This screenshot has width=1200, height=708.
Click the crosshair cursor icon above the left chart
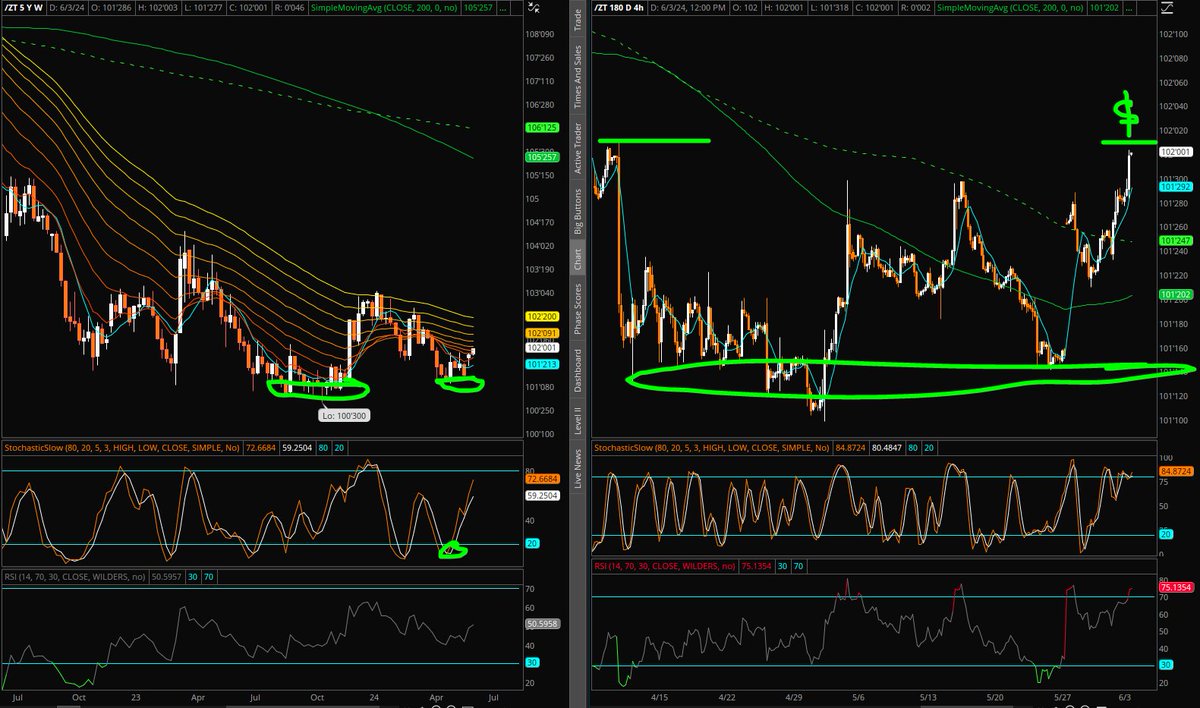point(533,7)
